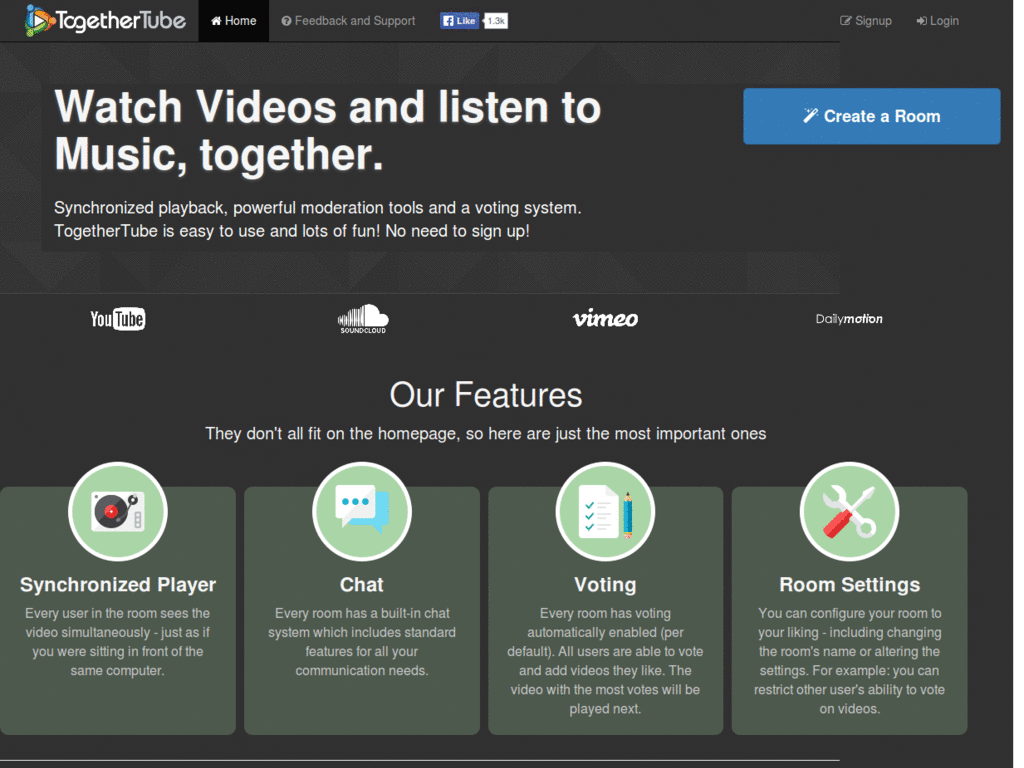Open the Signup page

point(866,20)
